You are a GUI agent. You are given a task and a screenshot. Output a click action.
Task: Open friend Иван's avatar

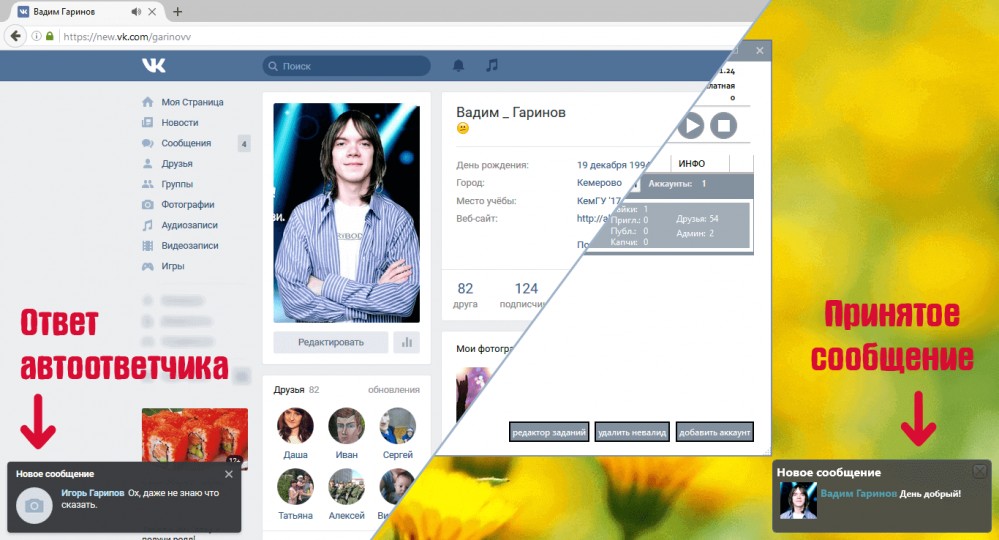(346, 425)
